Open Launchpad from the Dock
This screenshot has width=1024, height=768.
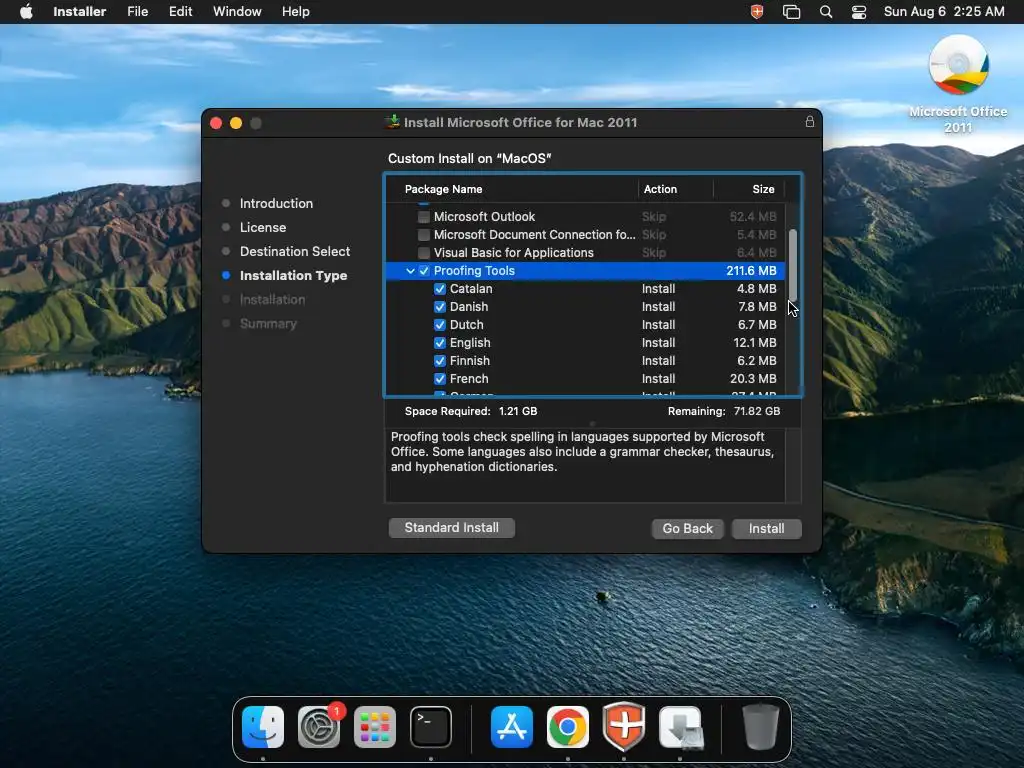pos(375,727)
